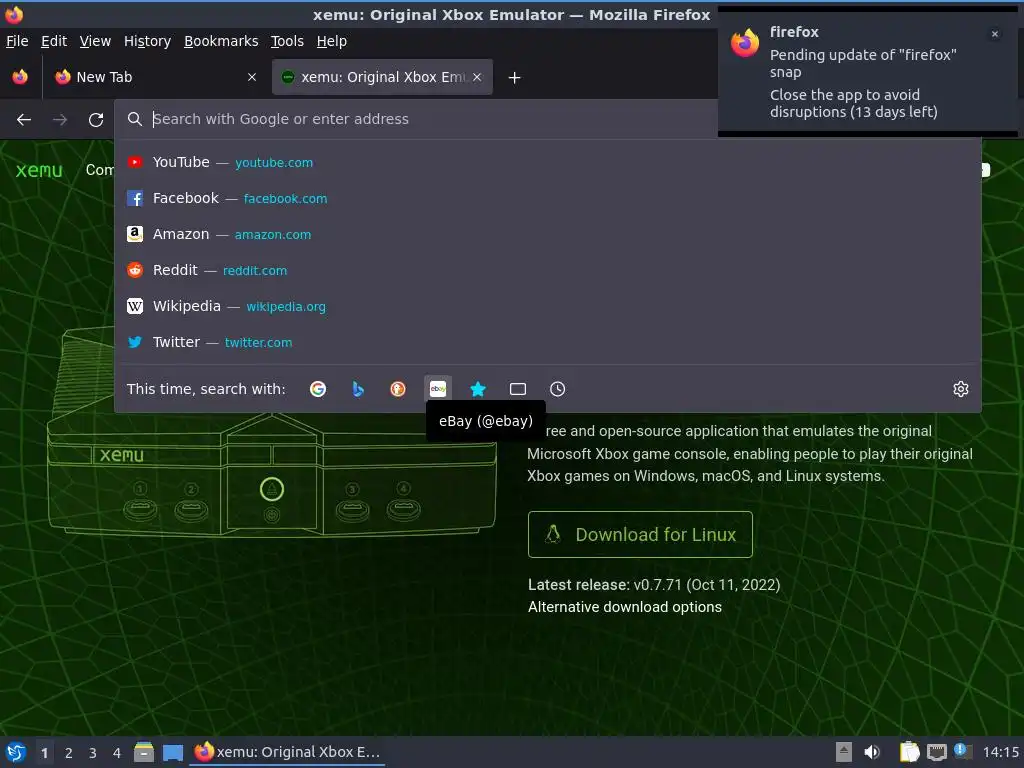This screenshot has height=768, width=1024.
Task: Open the Bookmarks menu
Action: point(221,41)
